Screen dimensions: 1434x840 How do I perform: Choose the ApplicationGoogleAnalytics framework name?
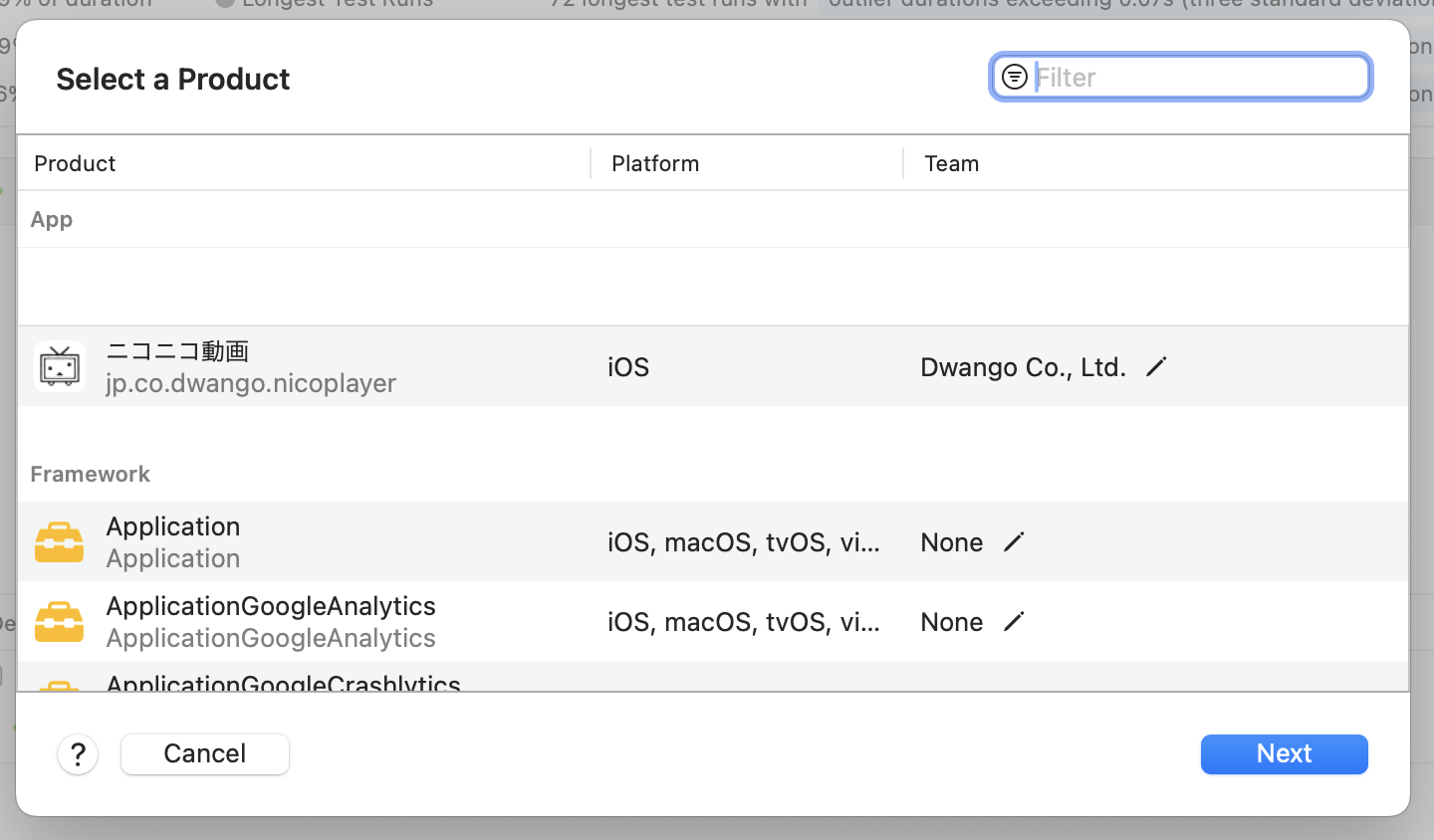click(271, 606)
